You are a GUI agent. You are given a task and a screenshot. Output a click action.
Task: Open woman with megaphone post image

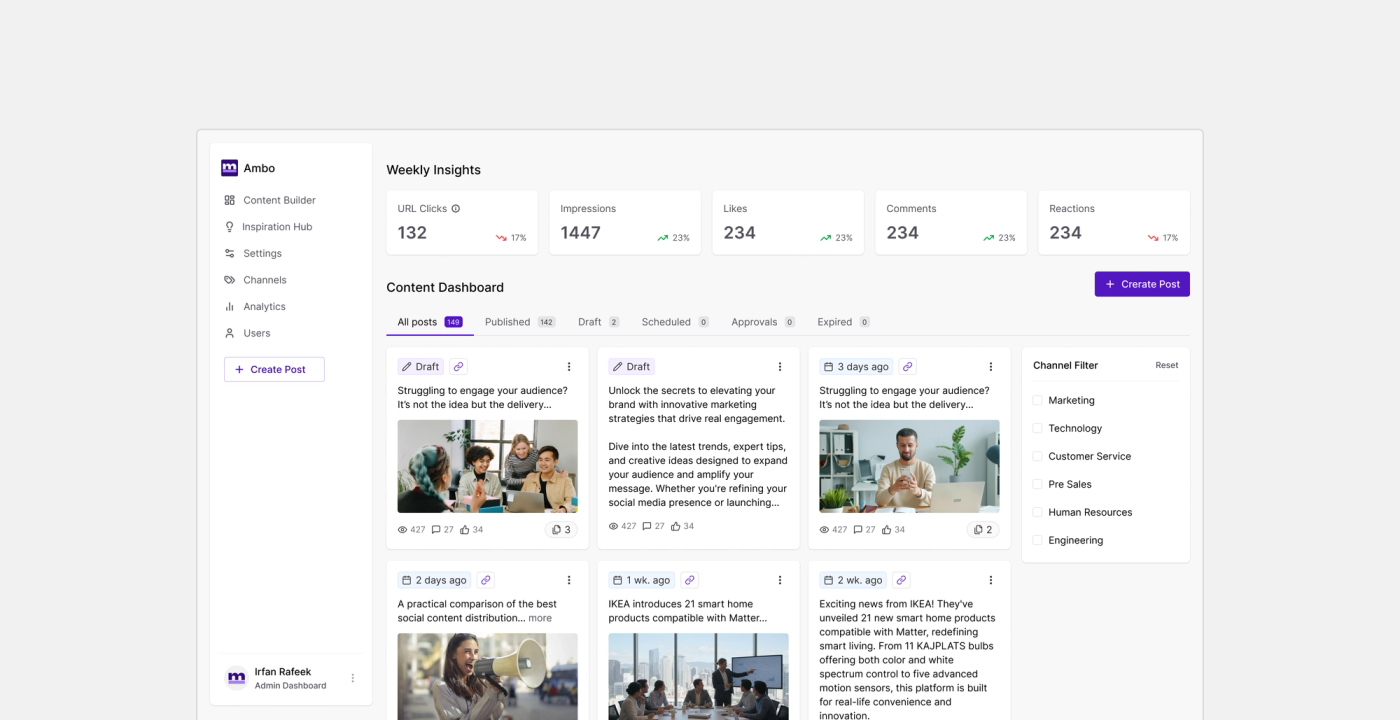tap(487, 676)
